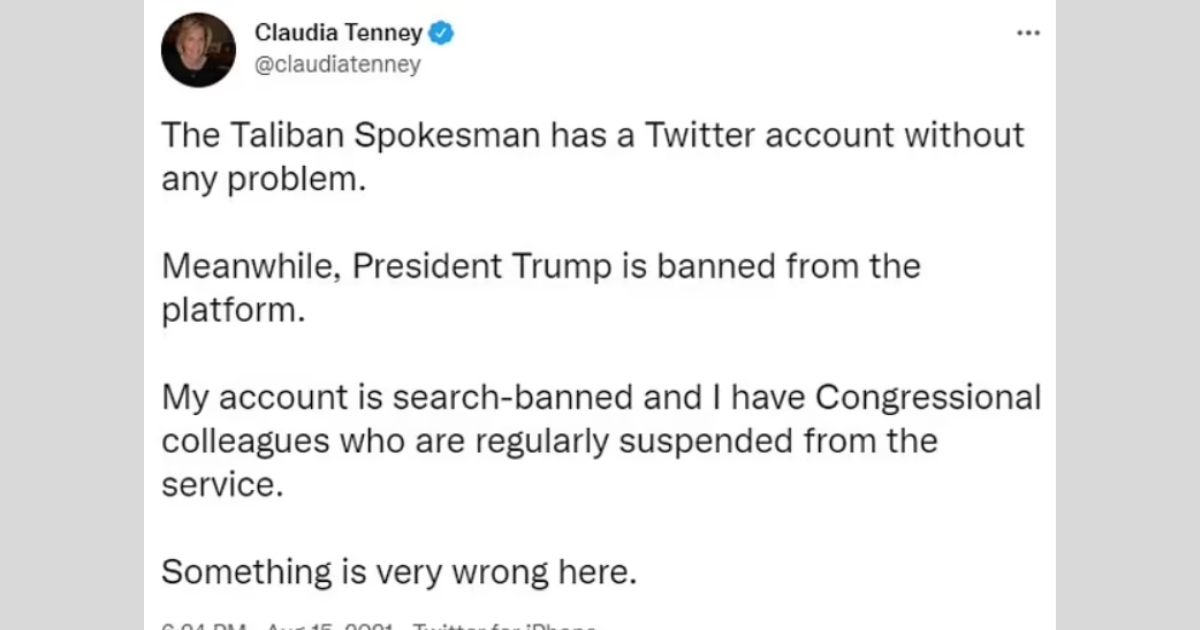This screenshot has width=1200, height=630.
Task: Click the blue verified checkmark badge
Action: click(x=442, y=33)
